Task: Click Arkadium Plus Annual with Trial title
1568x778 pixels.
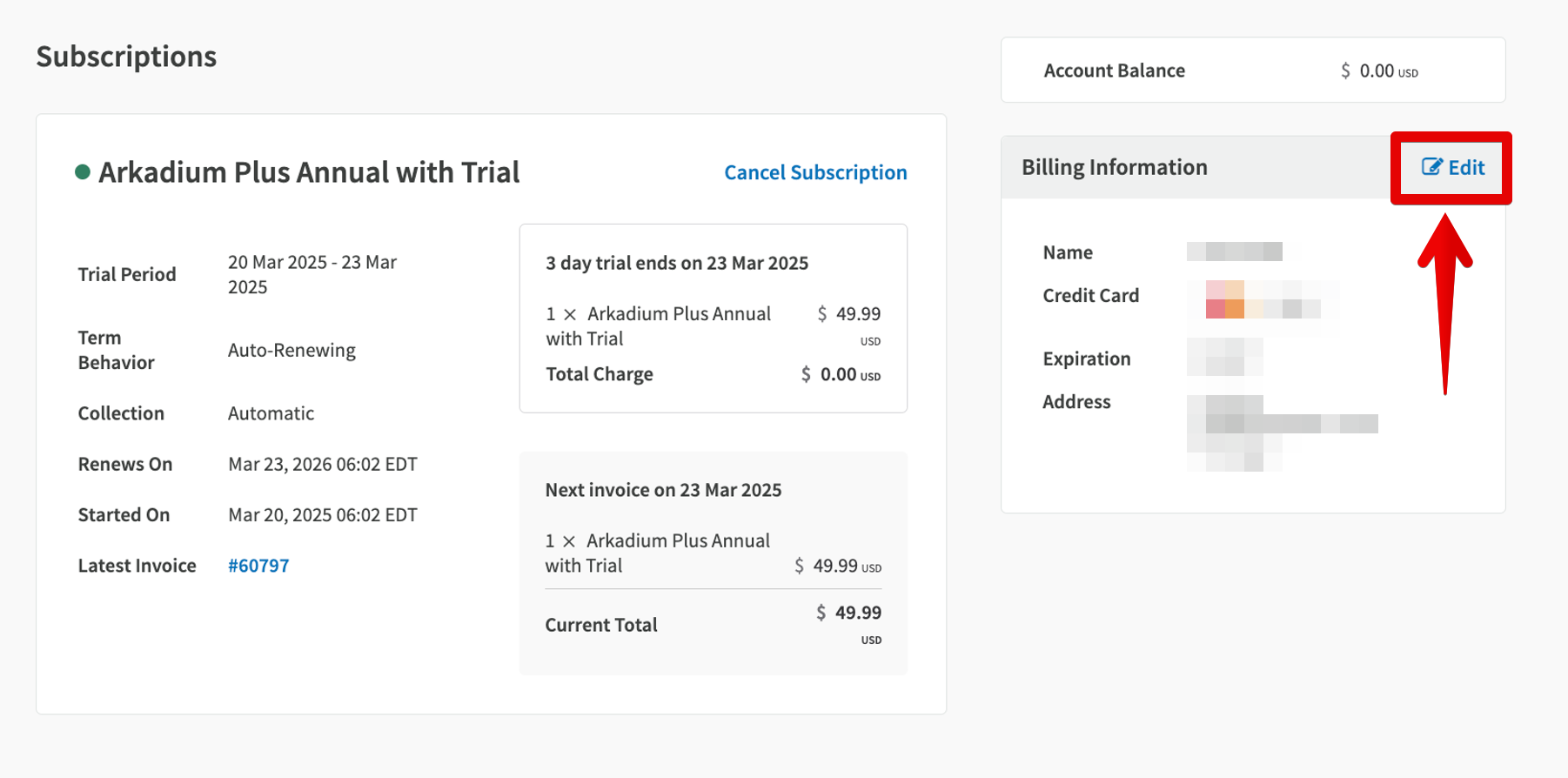Action: 309,172
